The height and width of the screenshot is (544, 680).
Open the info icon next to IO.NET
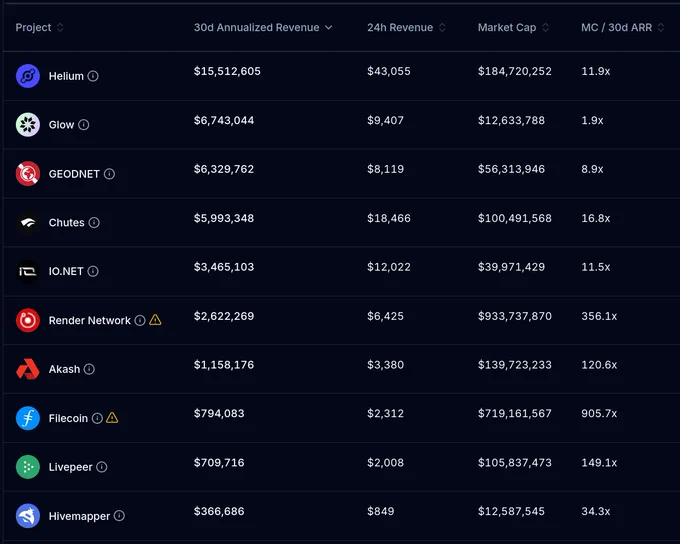93,272
